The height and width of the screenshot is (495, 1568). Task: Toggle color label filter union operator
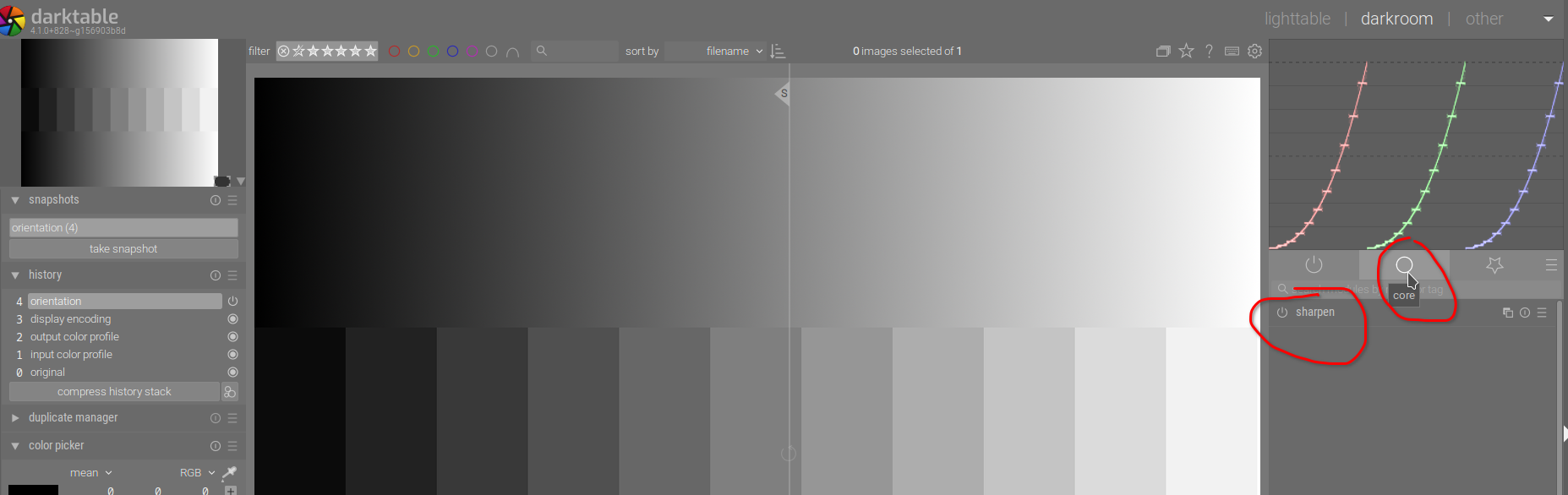(512, 52)
